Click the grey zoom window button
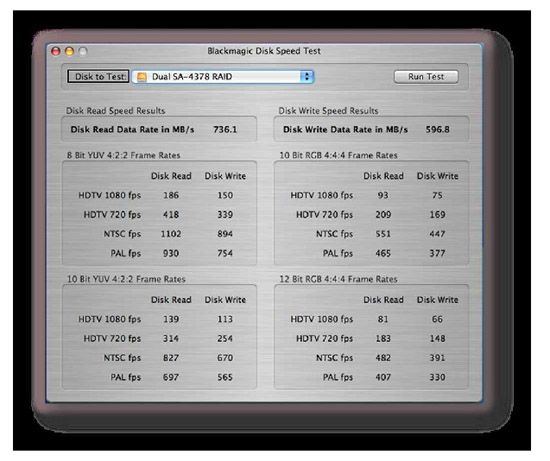 83,52
